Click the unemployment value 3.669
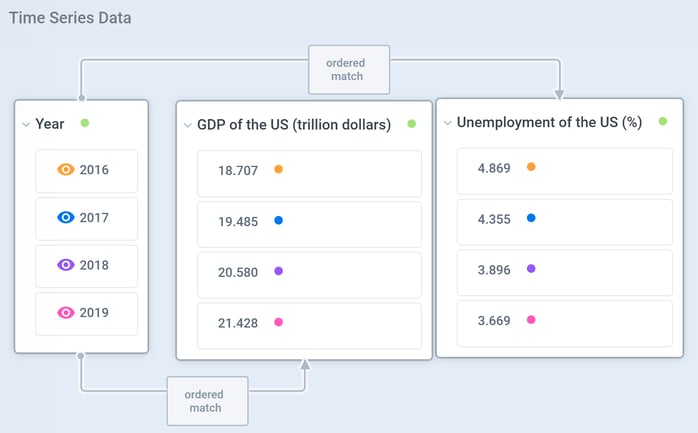 [x=494, y=321]
